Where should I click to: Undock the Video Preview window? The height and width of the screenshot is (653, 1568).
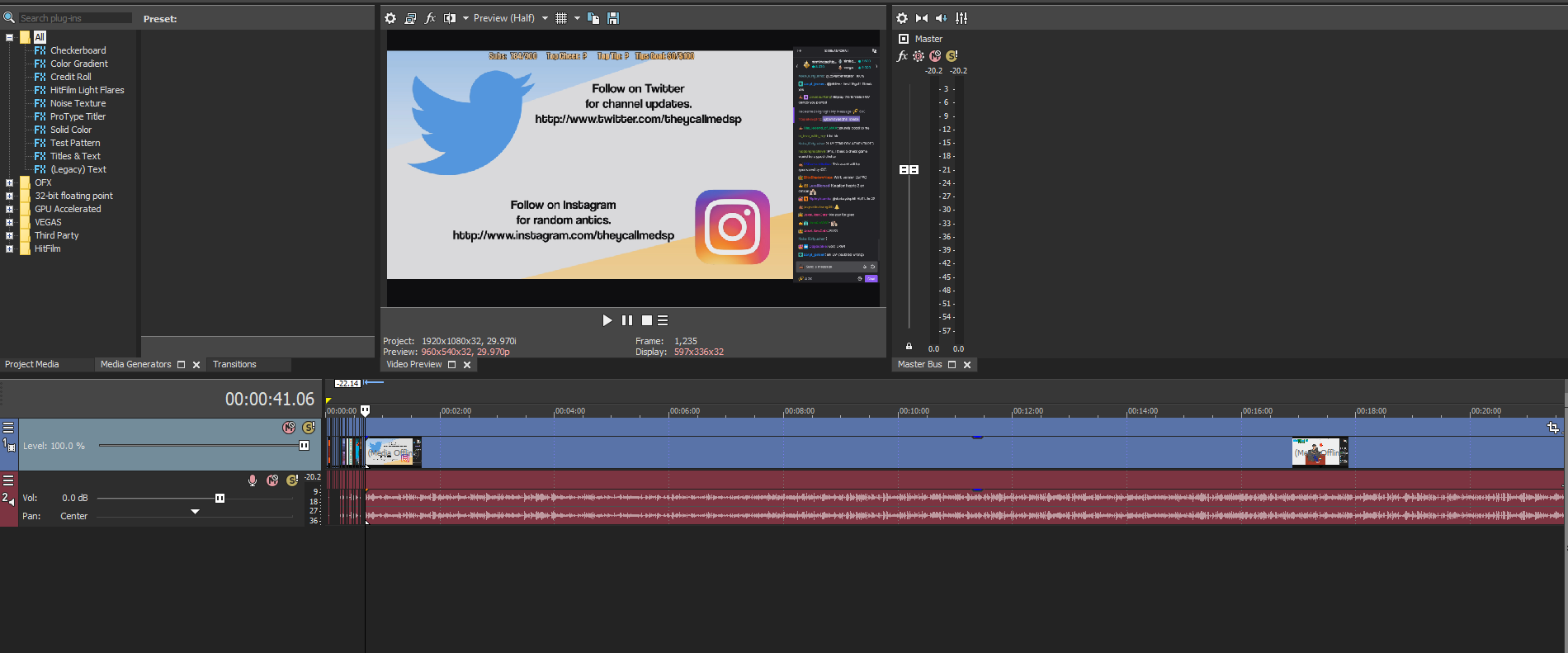coord(451,365)
